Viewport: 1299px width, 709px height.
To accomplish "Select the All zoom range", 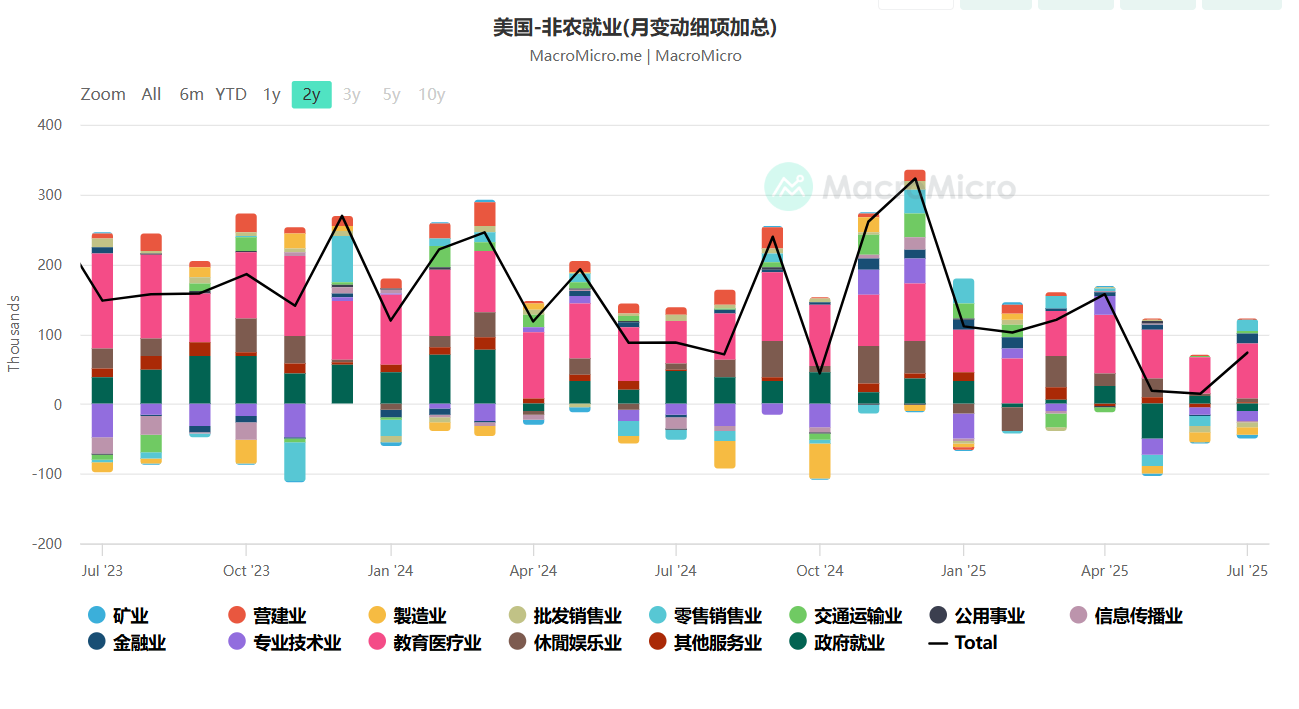I will click(151, 94).
